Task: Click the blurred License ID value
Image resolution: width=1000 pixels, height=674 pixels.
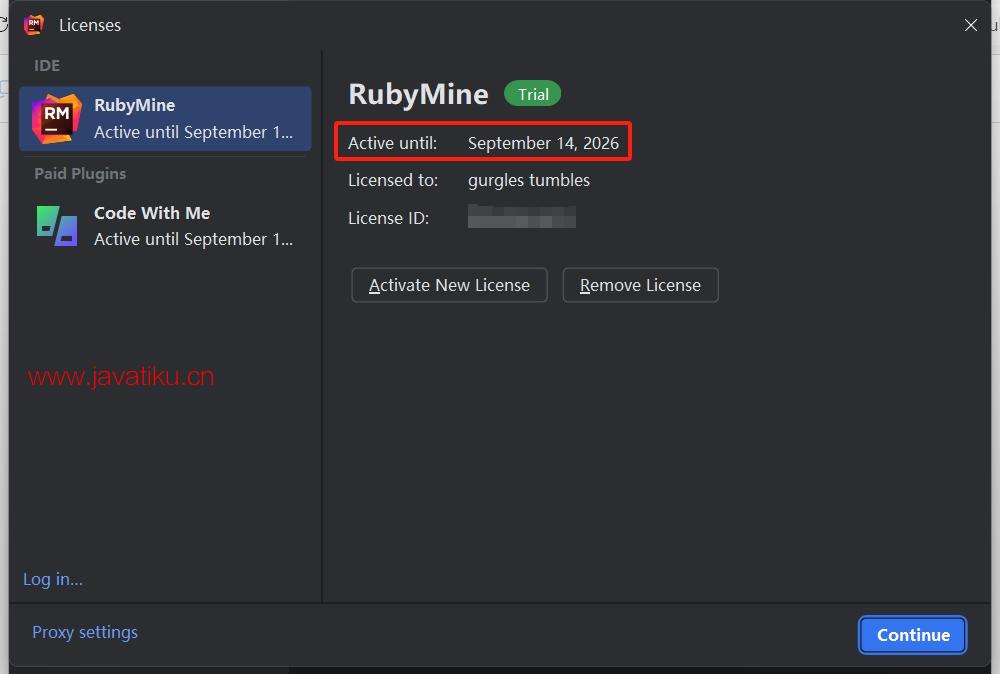Action: (x=522, y=217)
